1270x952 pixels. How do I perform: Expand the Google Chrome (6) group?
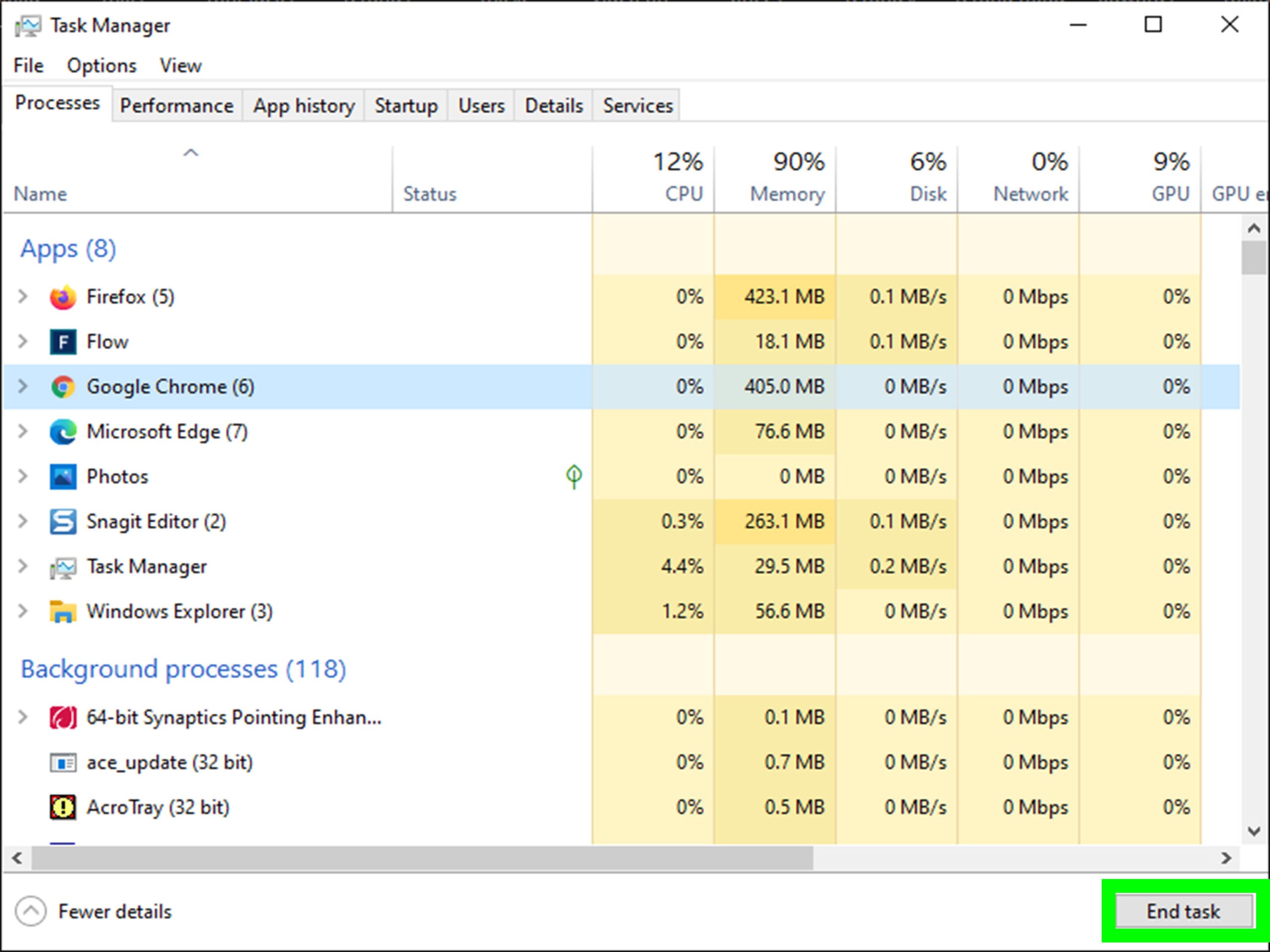[x=23, y=386]
